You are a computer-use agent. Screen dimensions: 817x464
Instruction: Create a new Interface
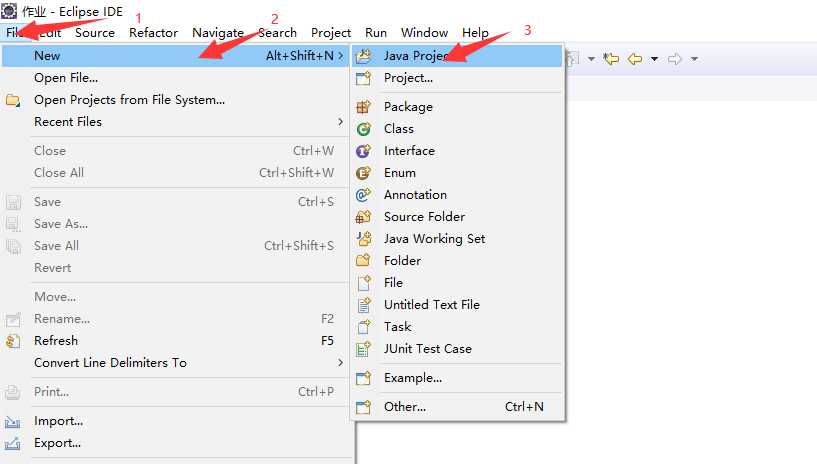(x=457, y=151)
